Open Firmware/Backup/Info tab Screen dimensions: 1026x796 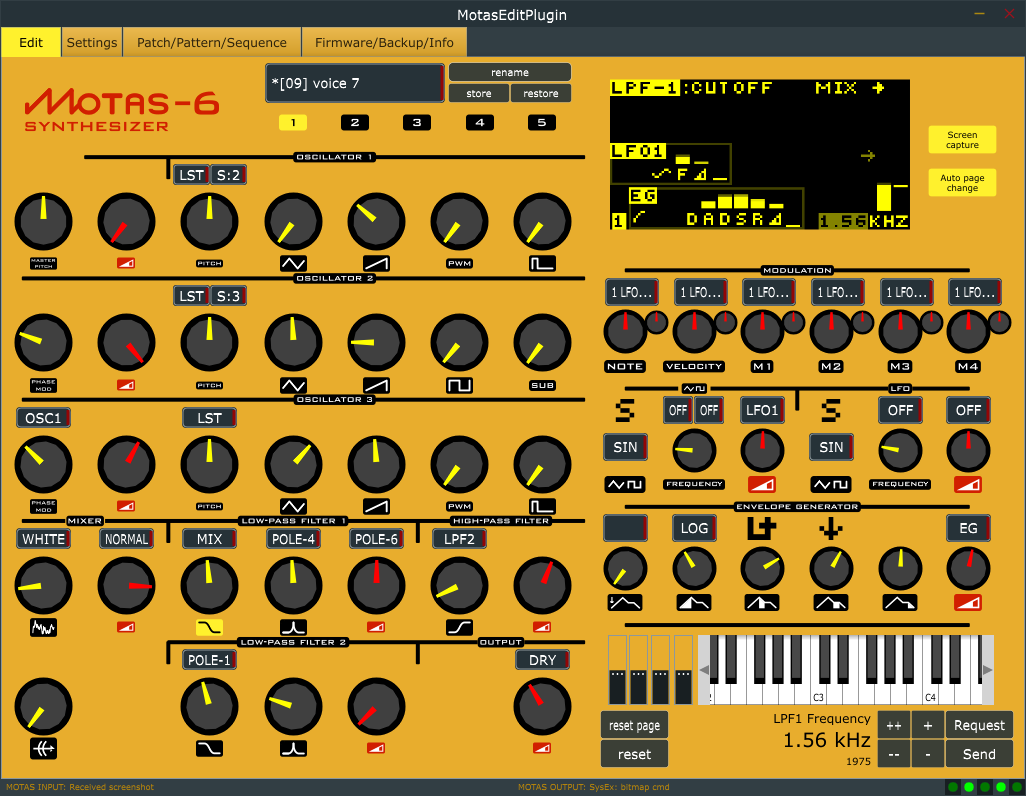(384, 43)
